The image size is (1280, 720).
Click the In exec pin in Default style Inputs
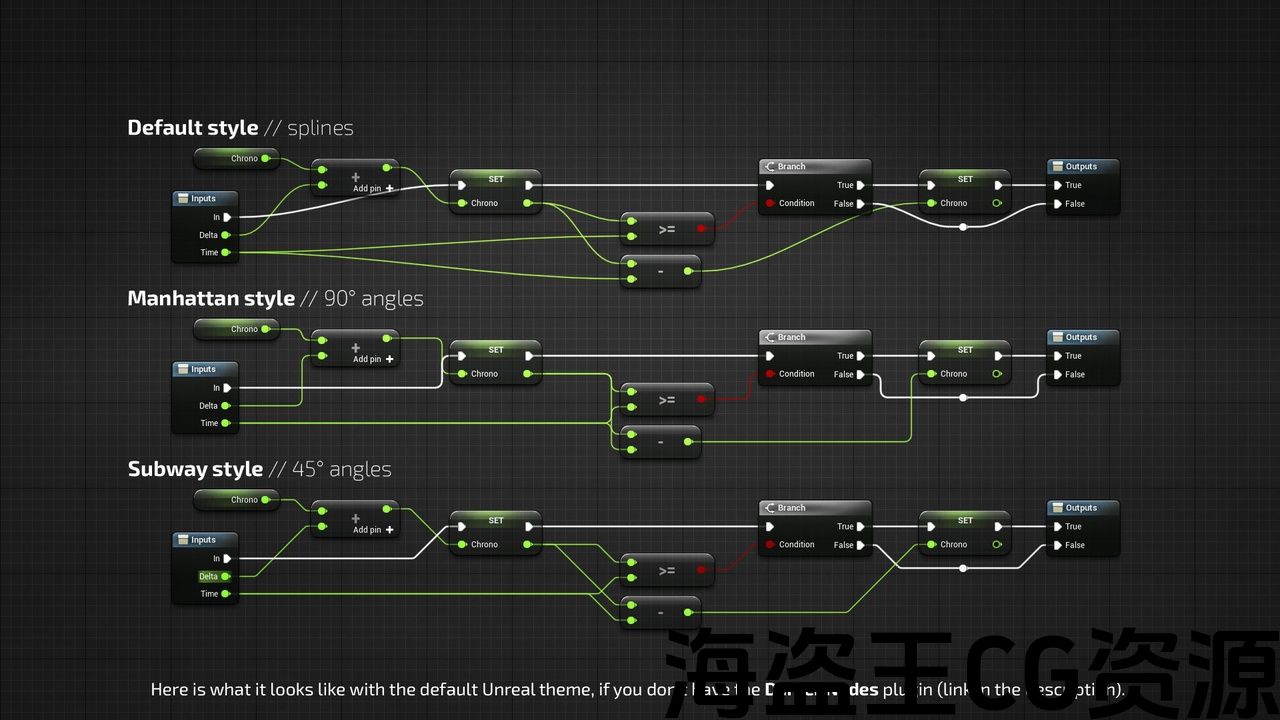(x=227, y=217)
